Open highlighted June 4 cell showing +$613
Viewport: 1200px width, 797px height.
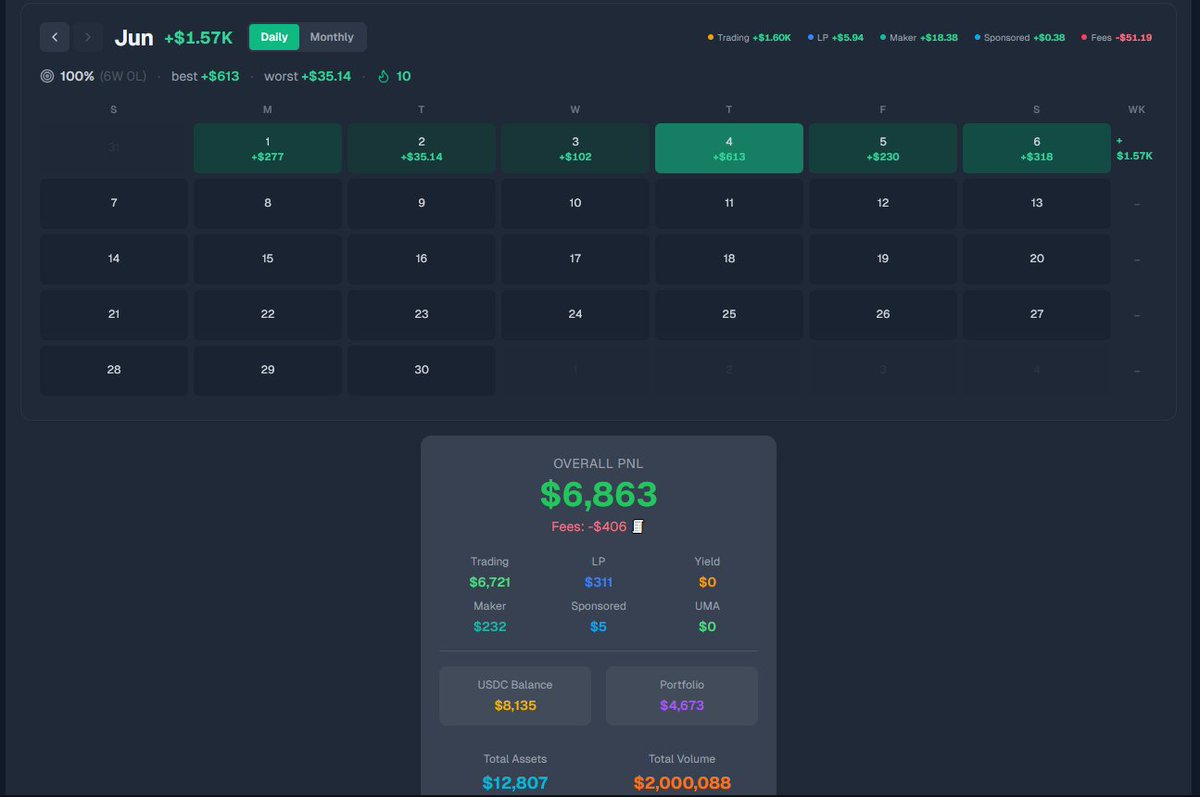point(729,148)
